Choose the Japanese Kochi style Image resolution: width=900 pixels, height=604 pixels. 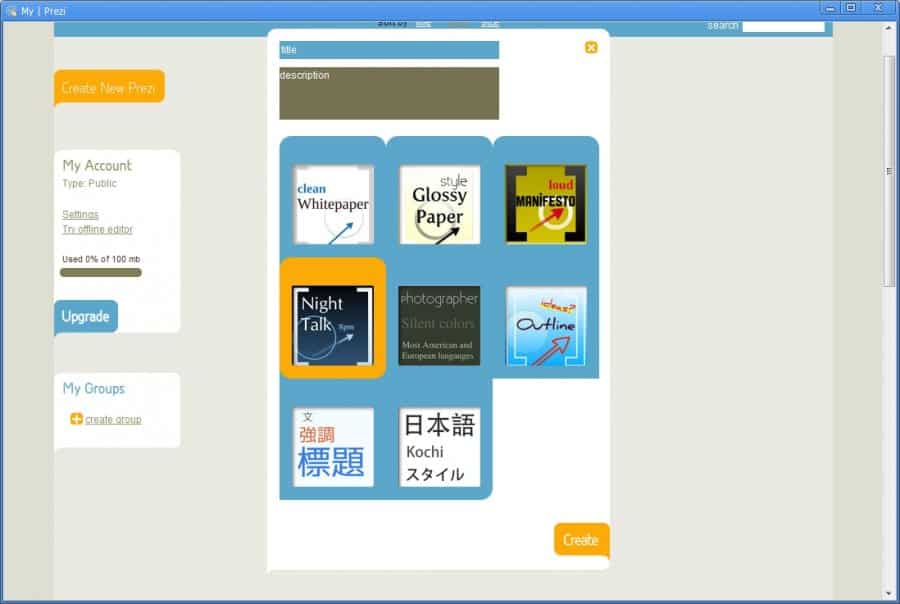440,447
